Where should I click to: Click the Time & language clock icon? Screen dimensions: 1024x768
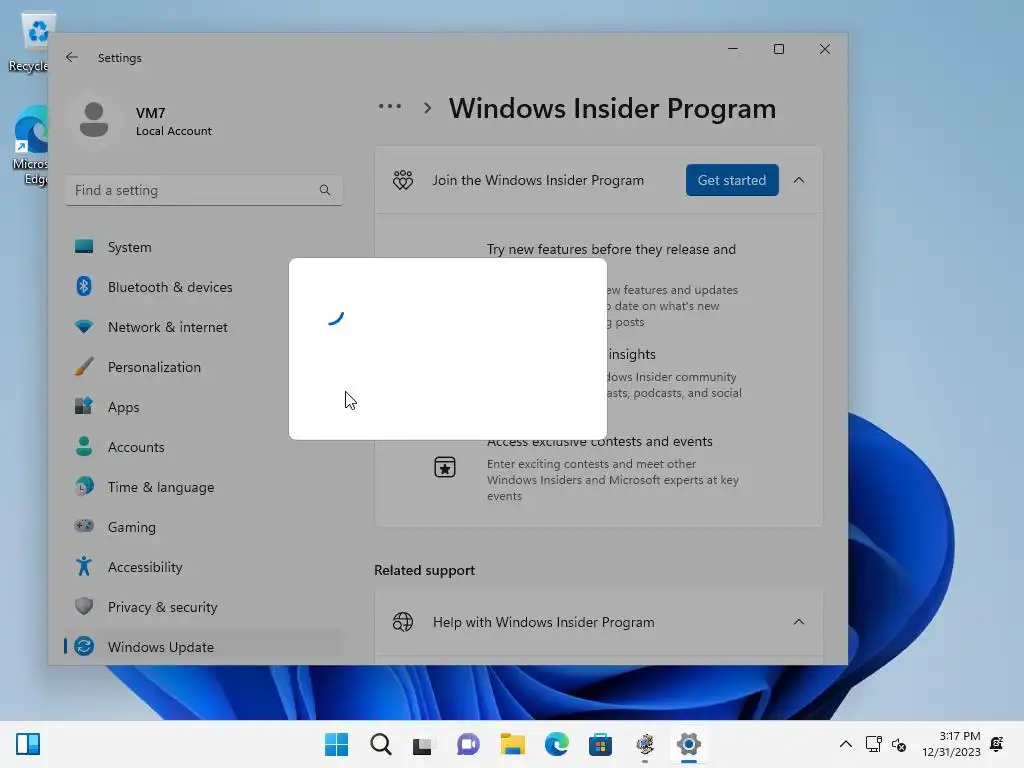pyautogui.click(x=84, y=487)
